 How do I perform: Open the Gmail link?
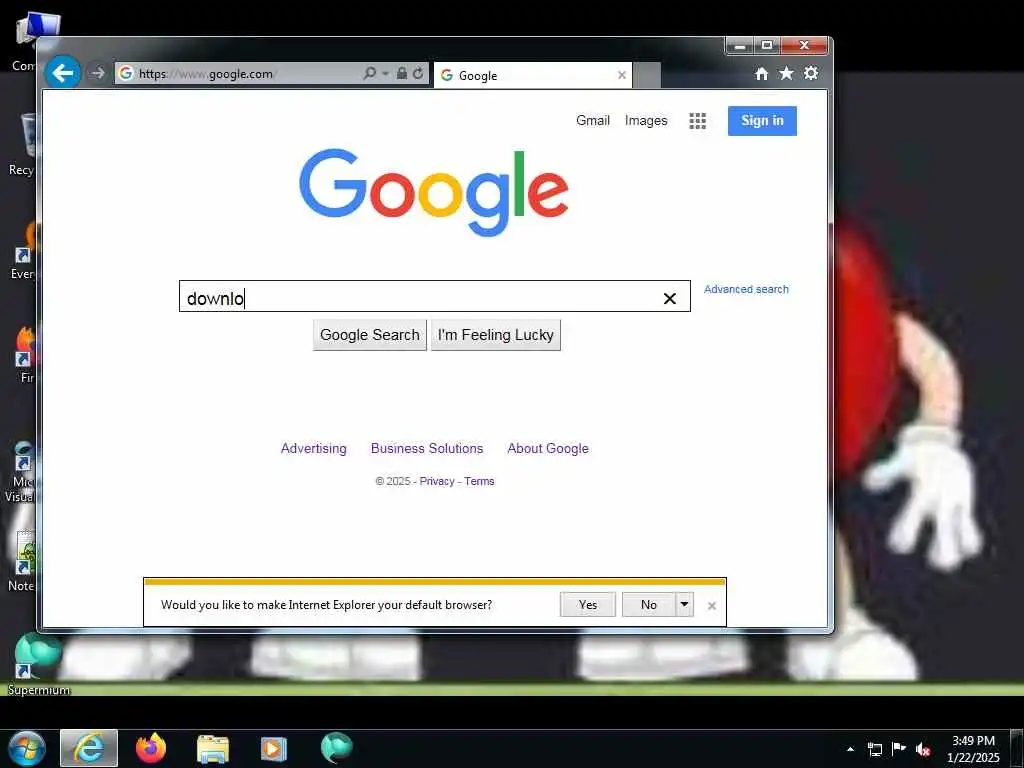[x=592, y=120]
